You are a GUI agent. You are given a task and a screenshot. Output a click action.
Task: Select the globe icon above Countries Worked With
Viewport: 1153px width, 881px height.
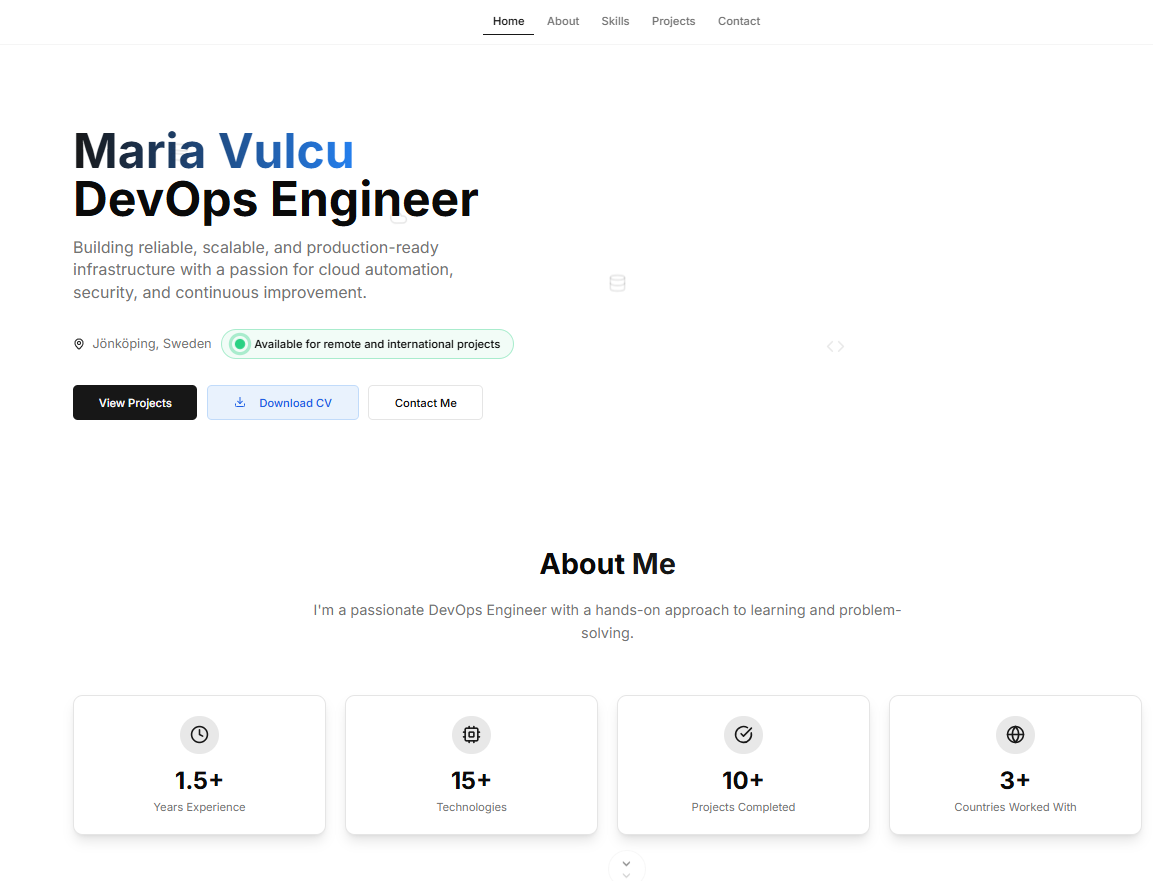click(x=1015, y=734)
